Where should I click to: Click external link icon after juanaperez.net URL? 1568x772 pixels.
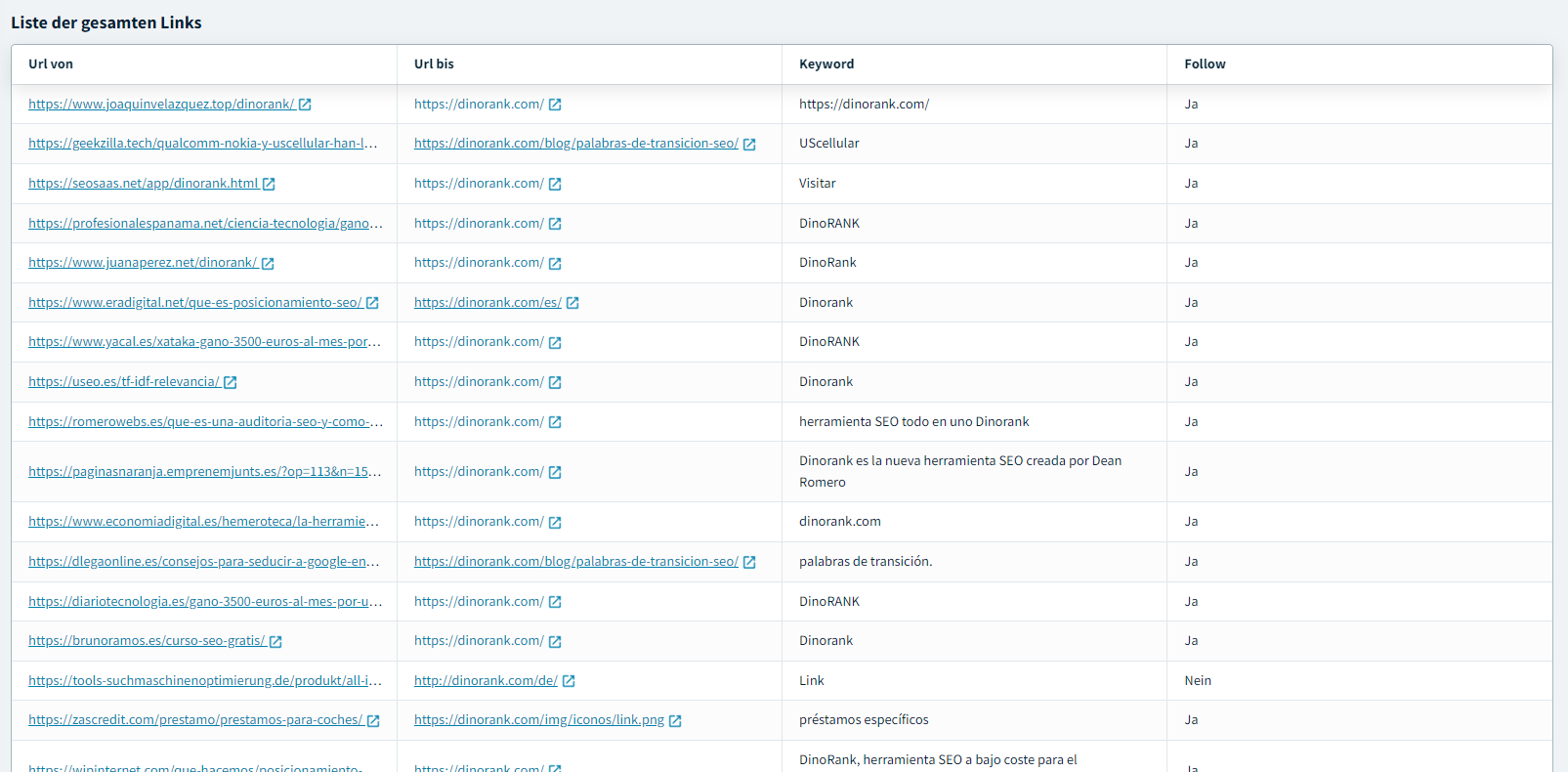(268, 264)
